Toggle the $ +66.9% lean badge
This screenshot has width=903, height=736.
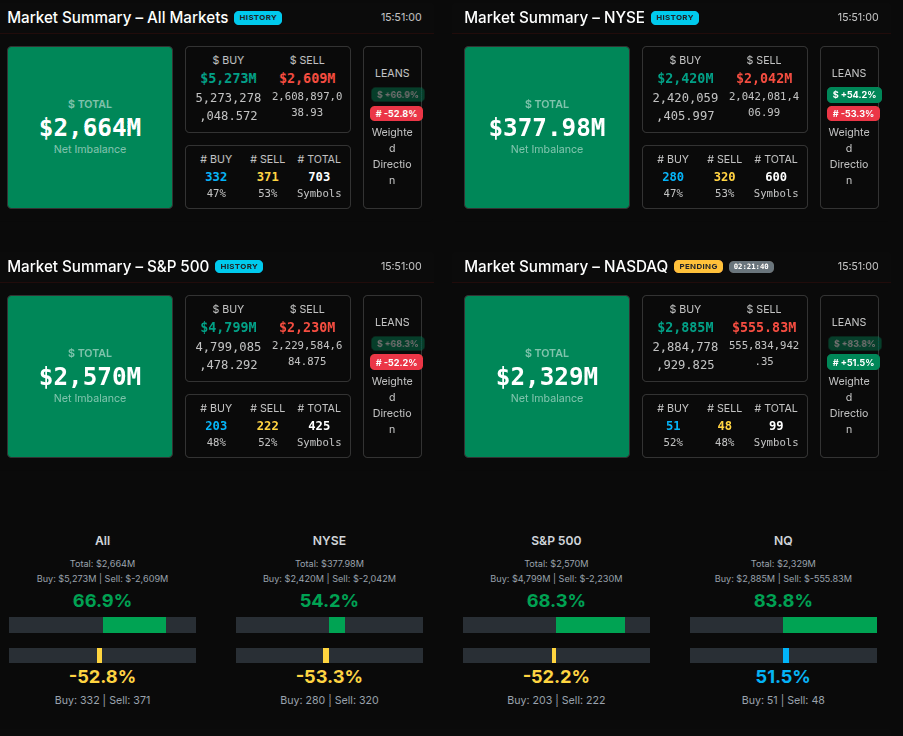(397, 94)
